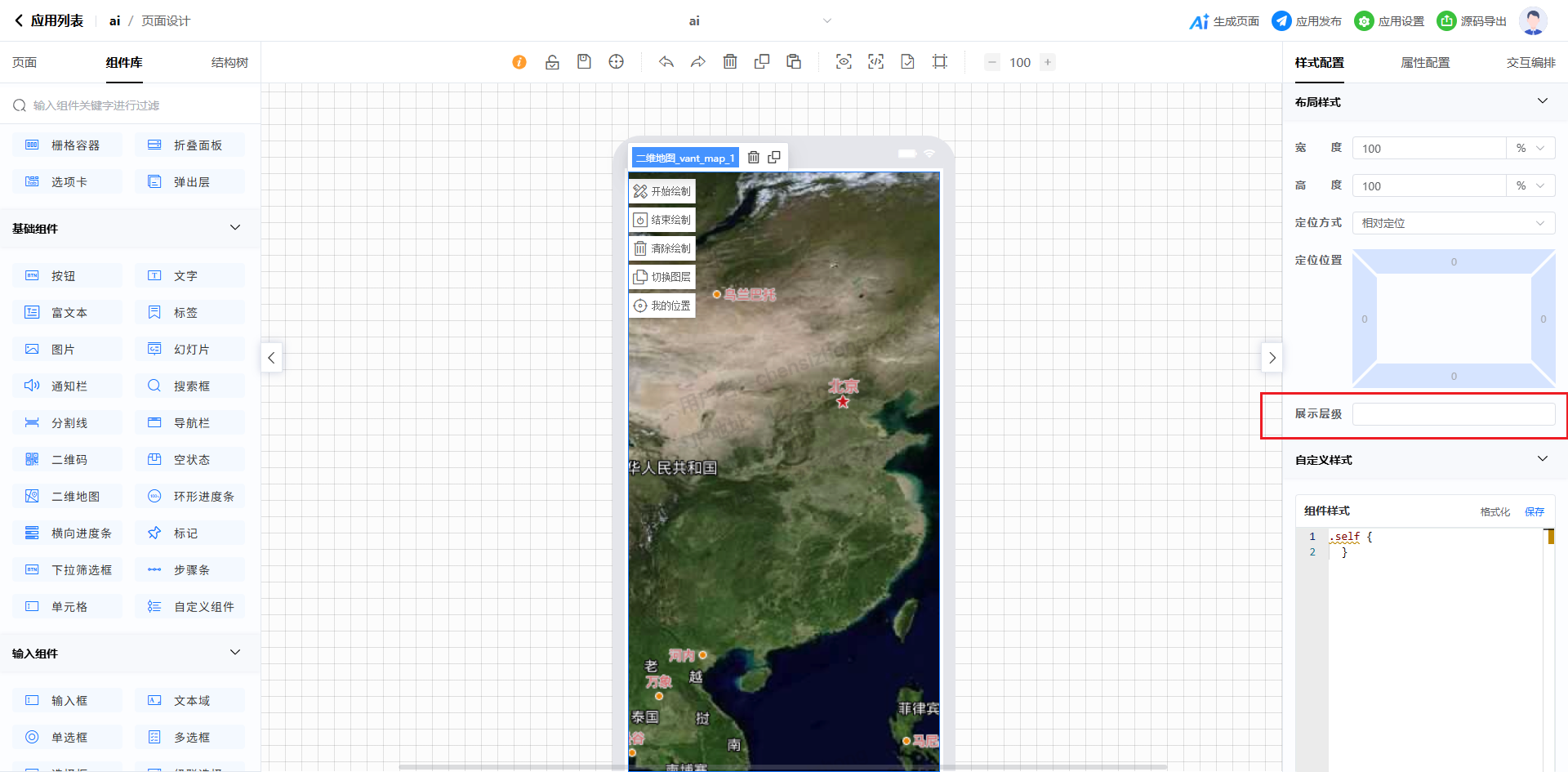This screenshot has height=772, width=1568.
Task: Click the AI 生成页面 icon
Action: (x=1198, y=21)
